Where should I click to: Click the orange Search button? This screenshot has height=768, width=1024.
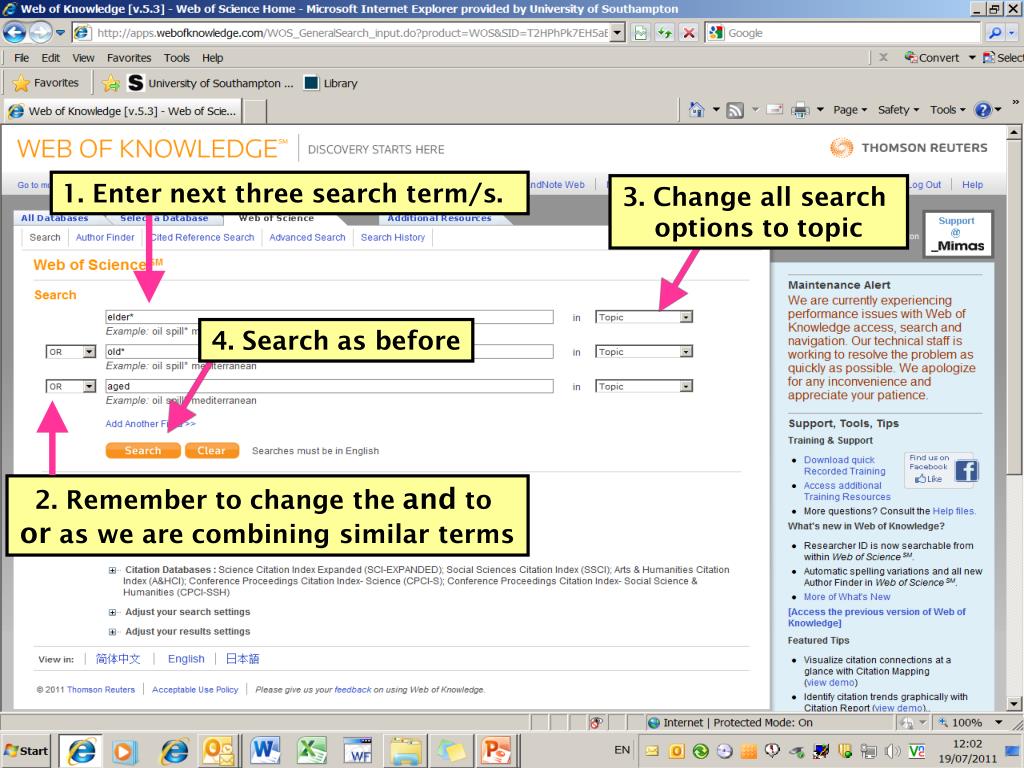(143, 451)
